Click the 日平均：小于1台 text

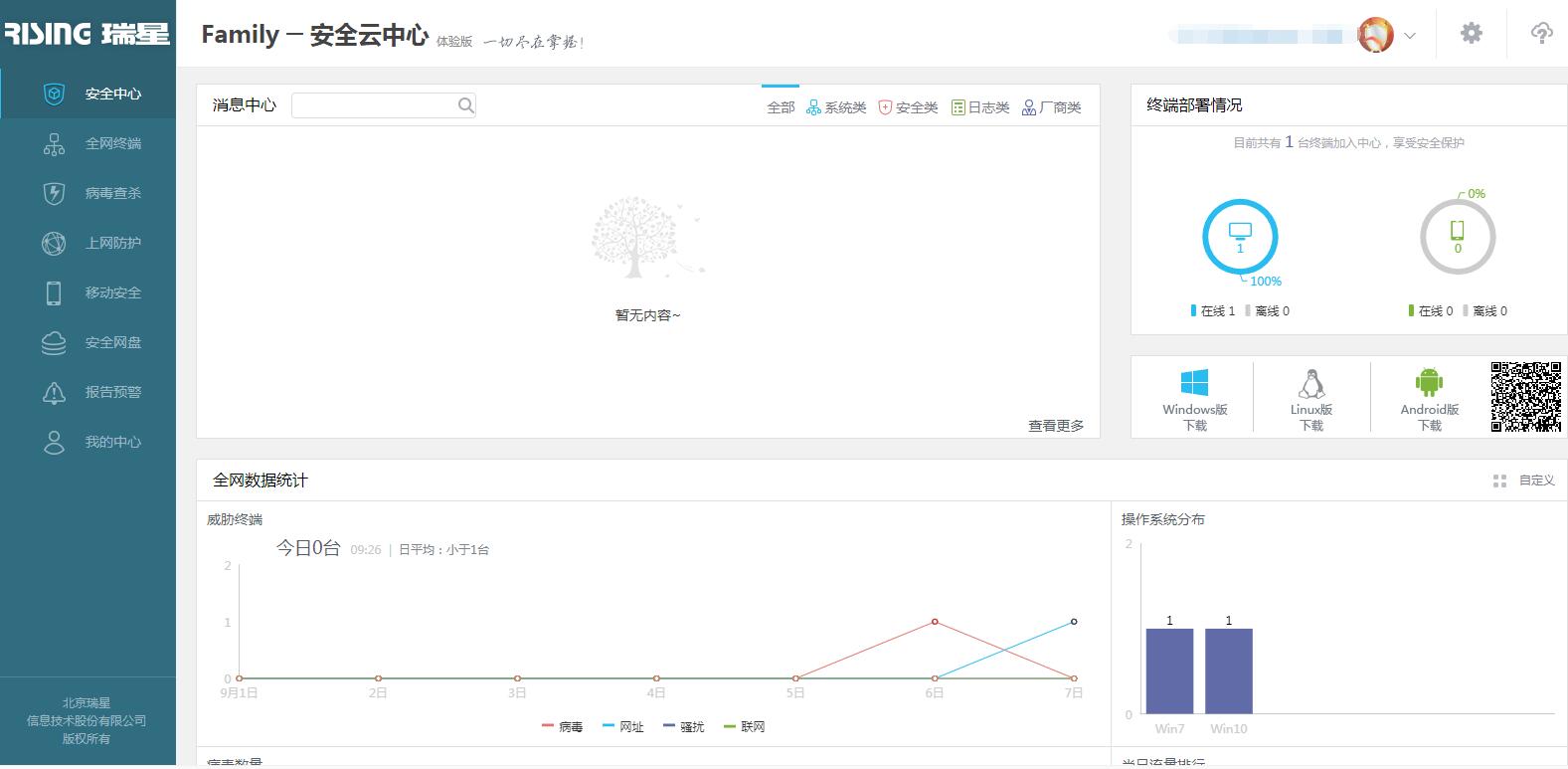443,550
